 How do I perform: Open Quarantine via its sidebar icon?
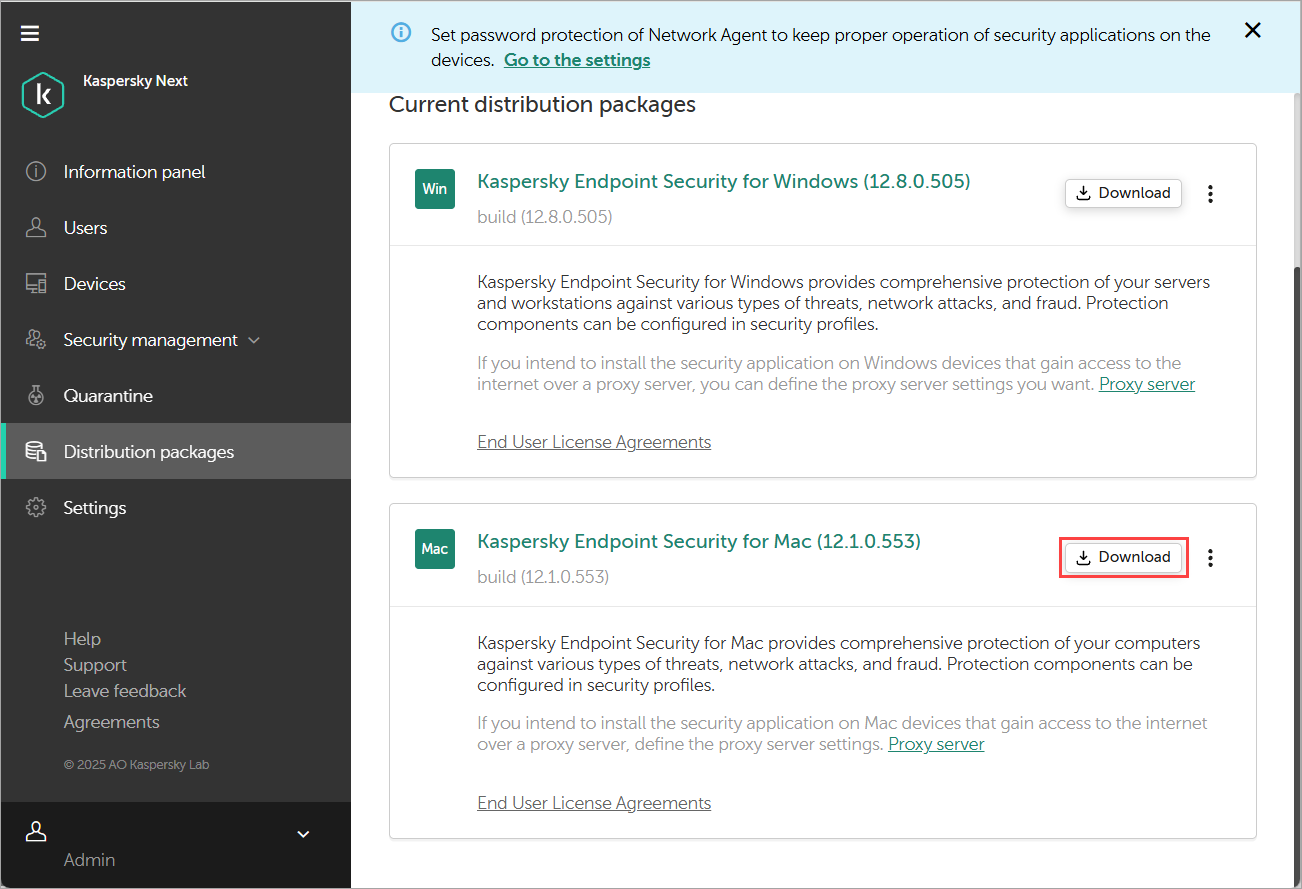pyautogui.click(x=35, y=395)
